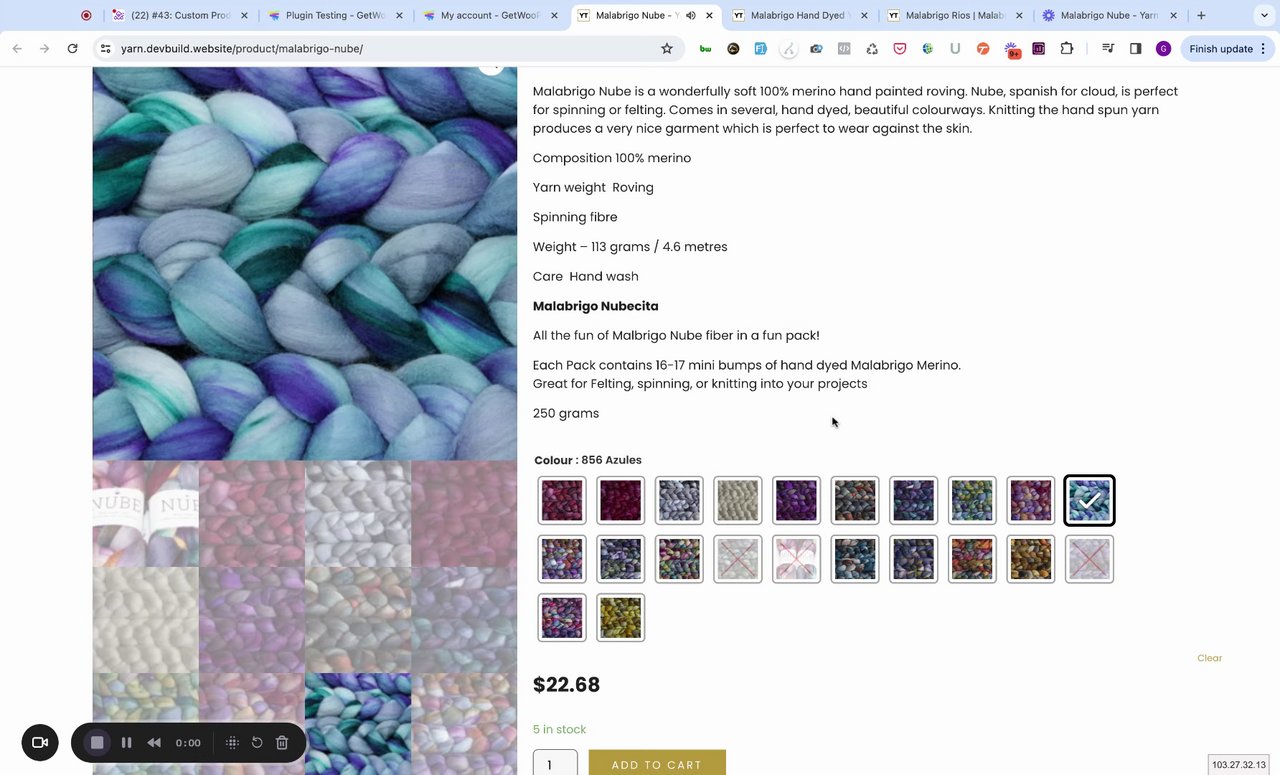The height and width of the screenshot is (775, 1280).
Task: Open the recorder dotted grid options
Action: [x=232, y=742]
